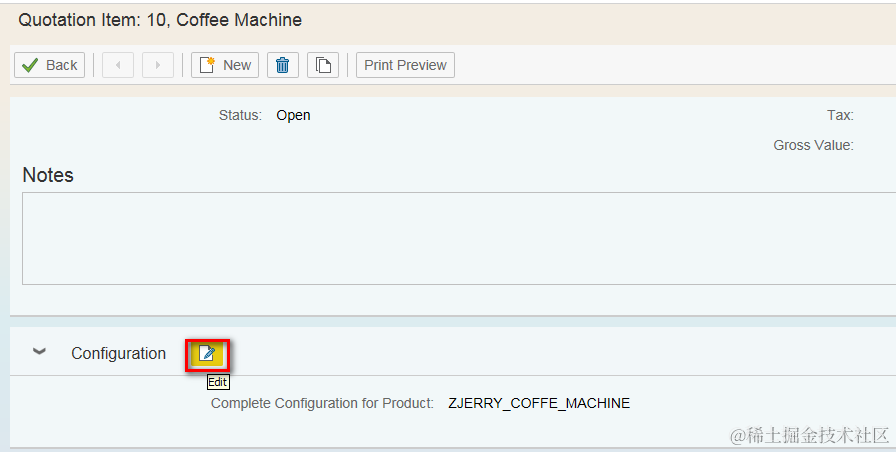The width and height of the screenshot is (896, 452).
Task: Click the Quotation Item: 10, Coffee Machine title
Action: [160, 20]
